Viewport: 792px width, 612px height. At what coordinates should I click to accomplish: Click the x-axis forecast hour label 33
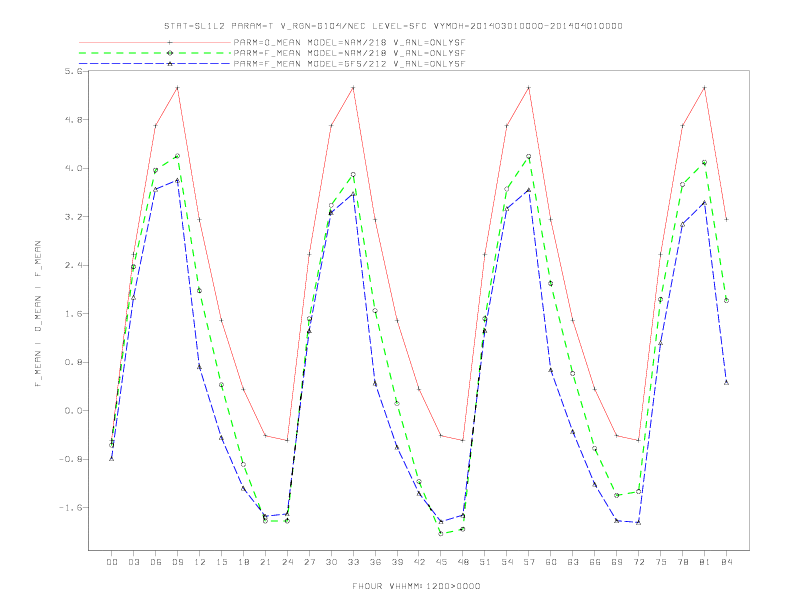(x=353, y=562)
